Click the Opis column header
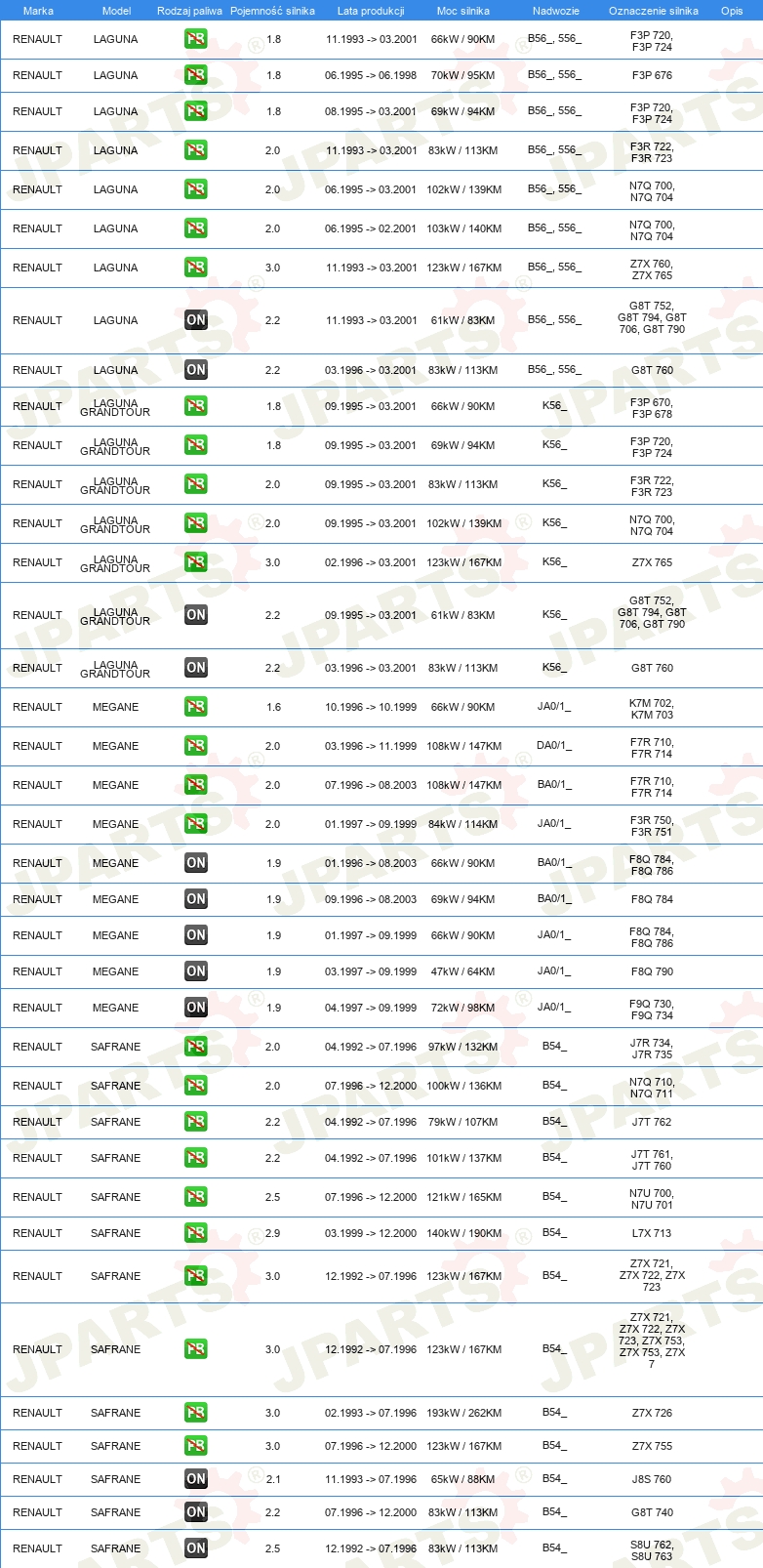 732,11
